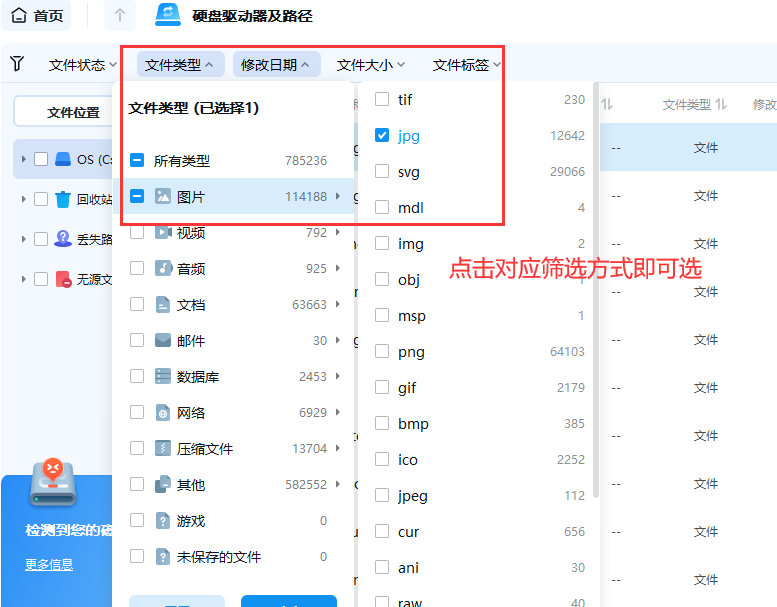Check the svg file type

(x=382, y=171)
